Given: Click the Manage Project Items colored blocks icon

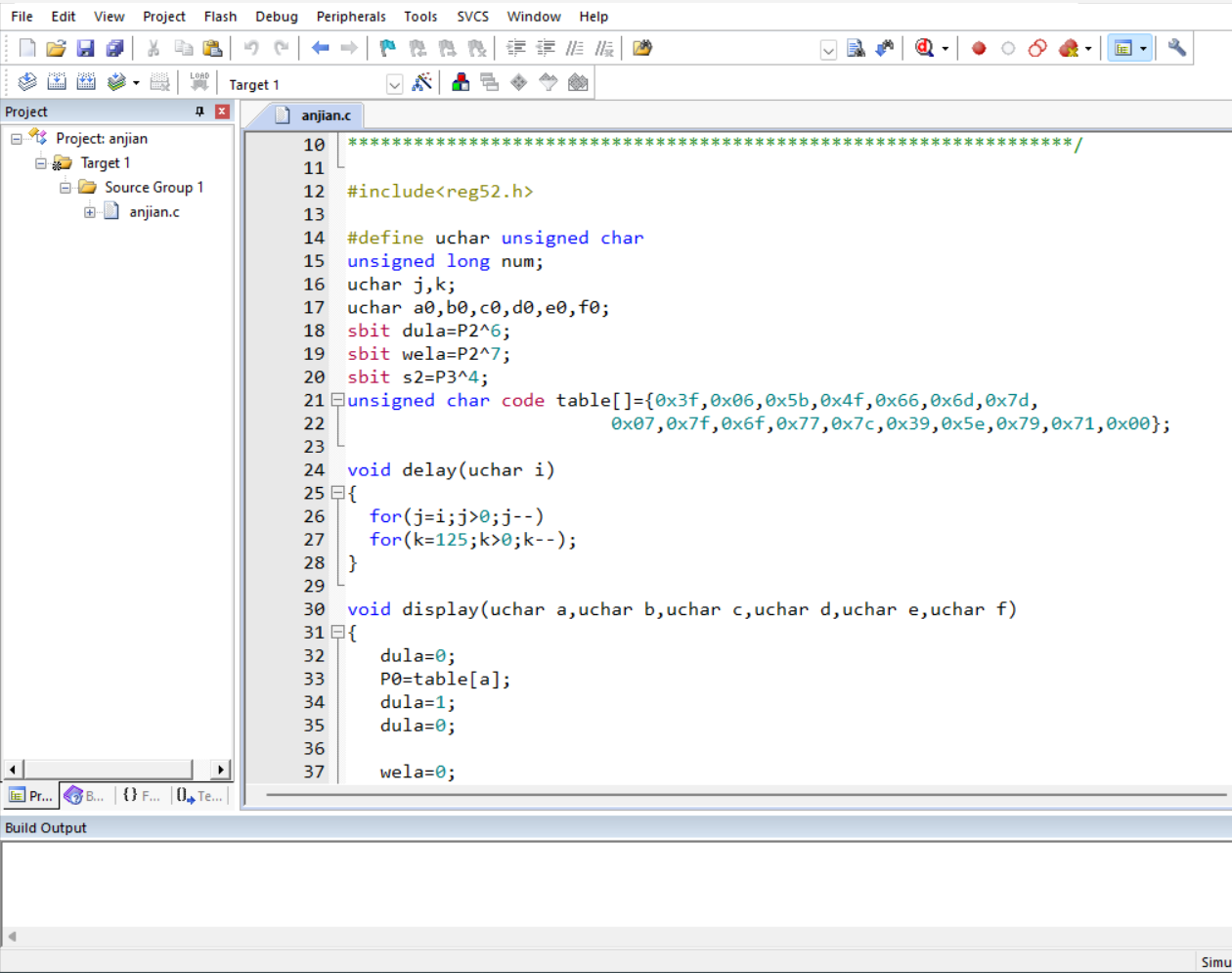Looking at the screenshot, I should (461, 83).
